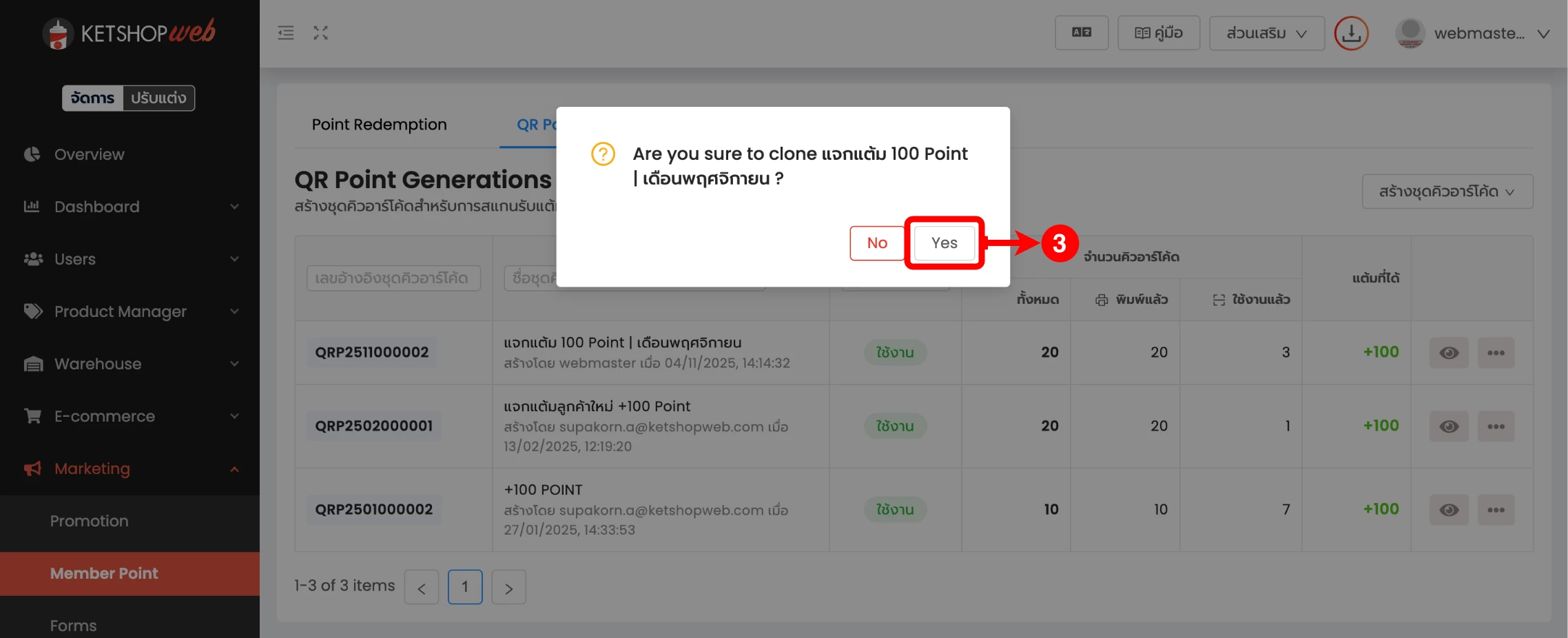Open the ส่วนเสริม dropdown
This screenshot has width=1568, height=638.
click(x=1266, y=33)
